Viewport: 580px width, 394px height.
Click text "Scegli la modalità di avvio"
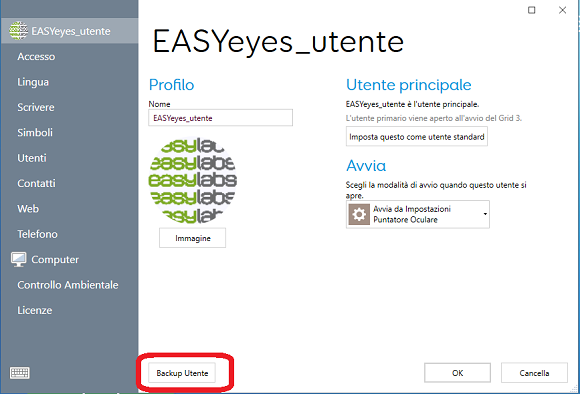click(392, 185)
